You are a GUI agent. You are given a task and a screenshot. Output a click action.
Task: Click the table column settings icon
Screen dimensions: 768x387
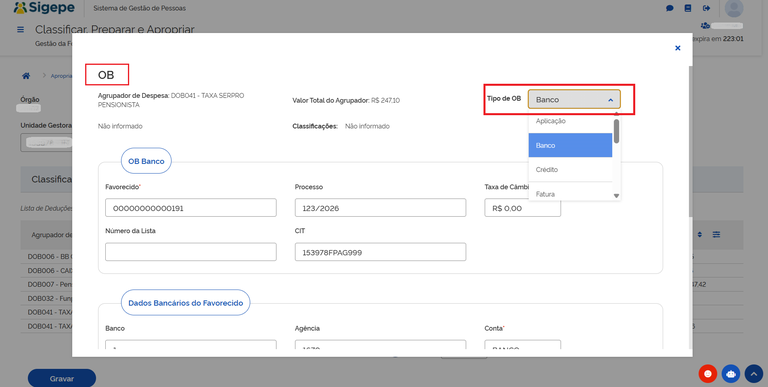pyautogui.click(x=716, y=235)
